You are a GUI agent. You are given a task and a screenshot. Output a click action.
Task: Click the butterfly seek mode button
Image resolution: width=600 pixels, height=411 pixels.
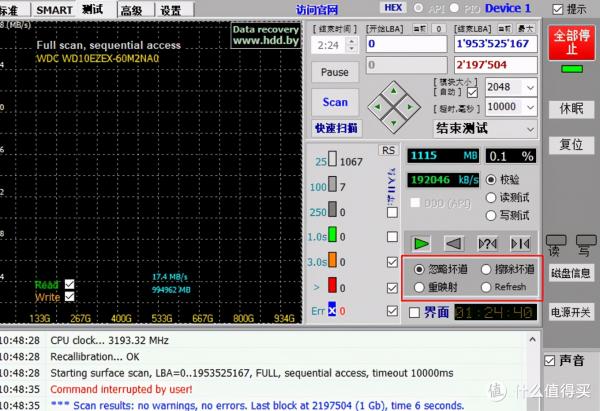coord(520,243)
